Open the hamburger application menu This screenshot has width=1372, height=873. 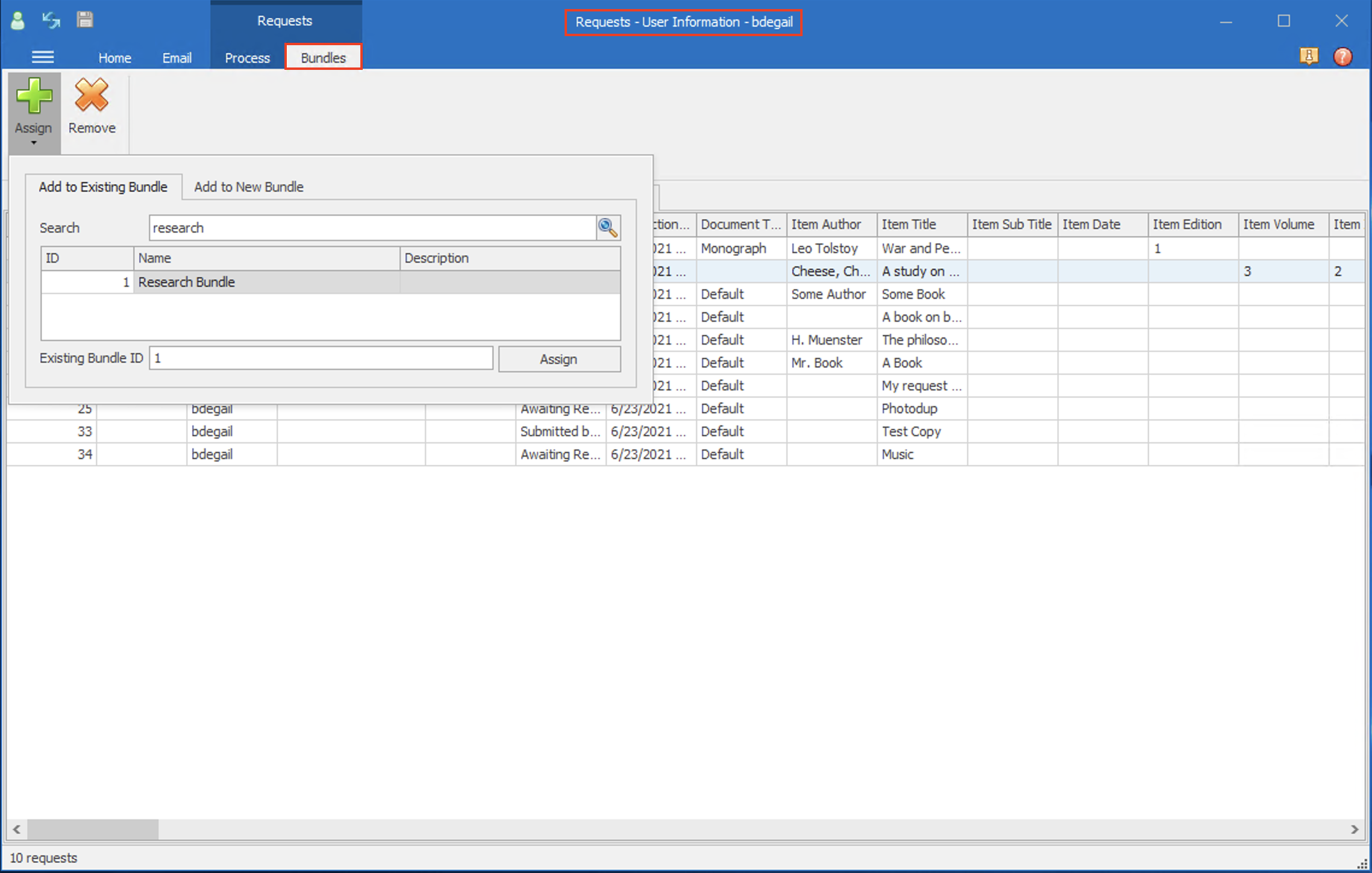[43, 57]
